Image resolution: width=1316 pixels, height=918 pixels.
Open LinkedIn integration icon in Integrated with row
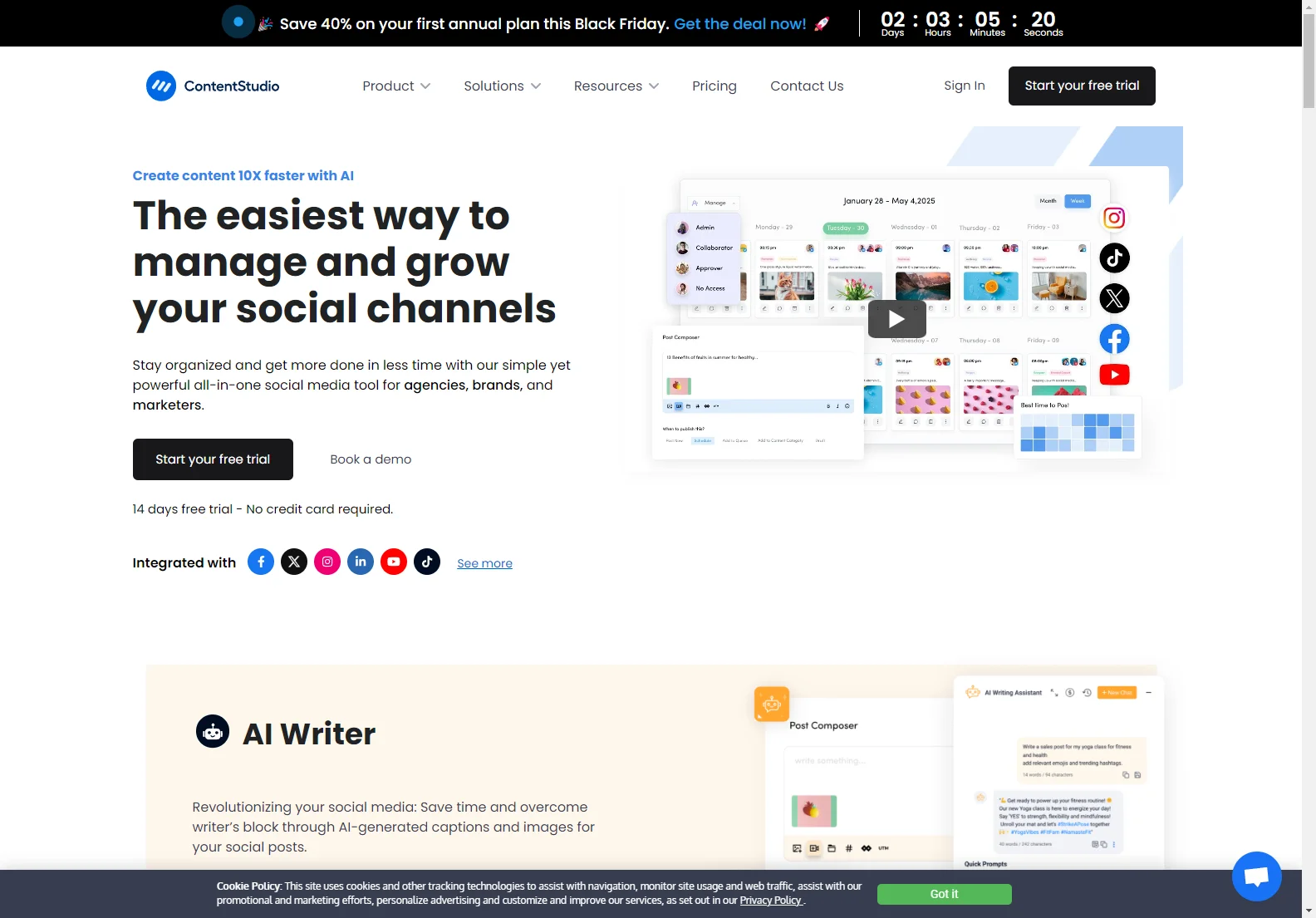click(361, 562)
